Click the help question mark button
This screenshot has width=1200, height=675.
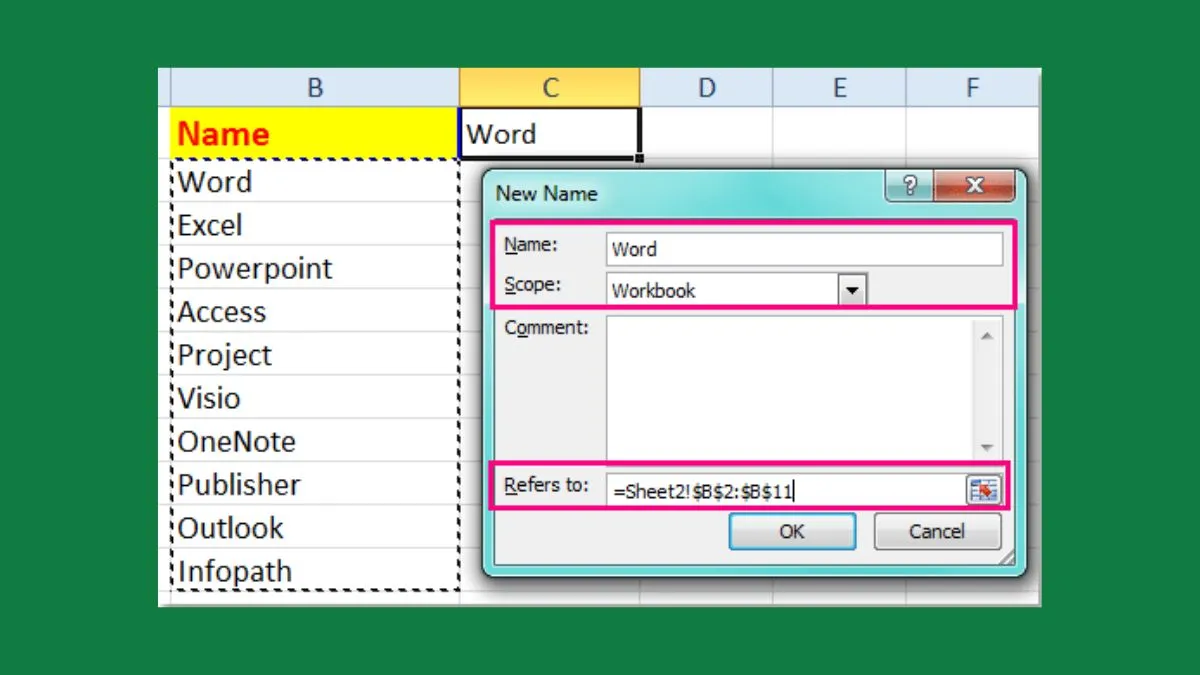tap(909, 186)
